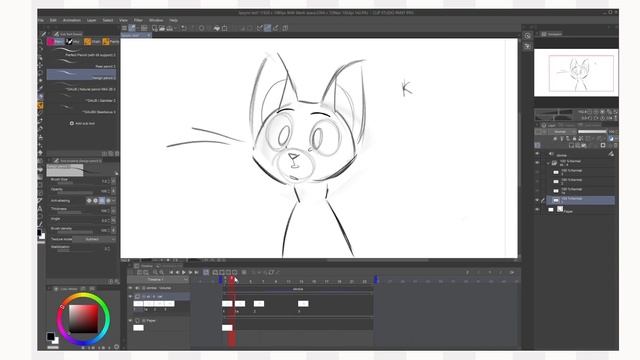Click the Fill icon in command bar

[x=217, y=28]
